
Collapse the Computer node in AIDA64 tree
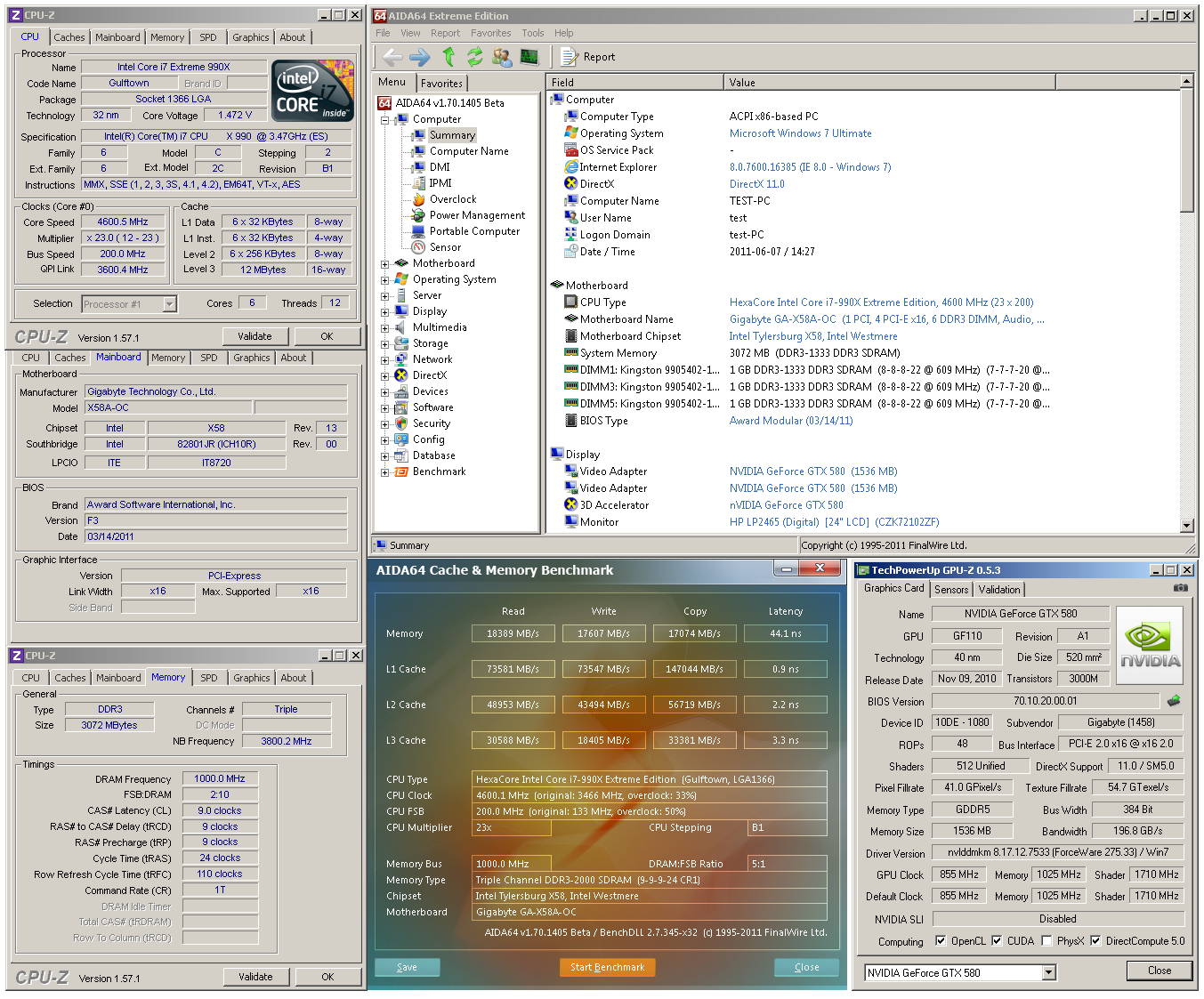384,119
